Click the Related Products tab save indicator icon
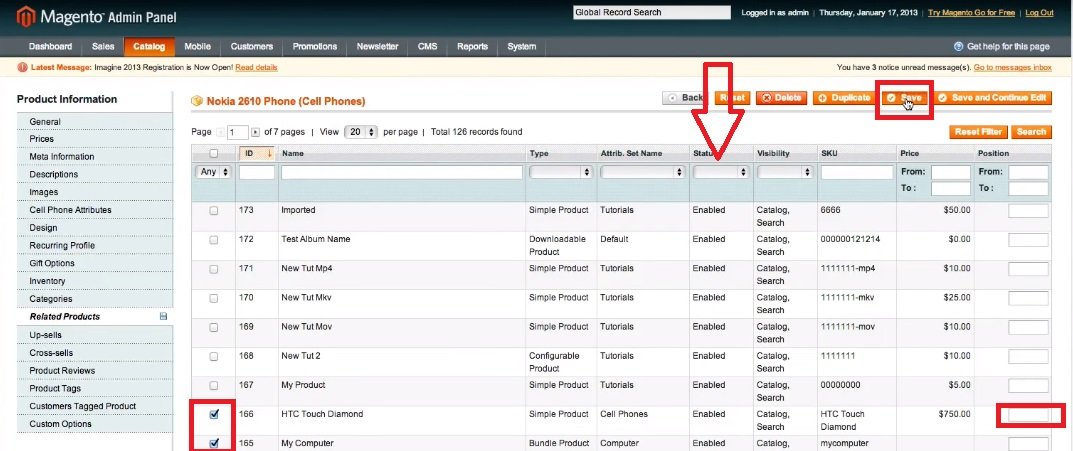1073x451 pixels. (163, 317)
